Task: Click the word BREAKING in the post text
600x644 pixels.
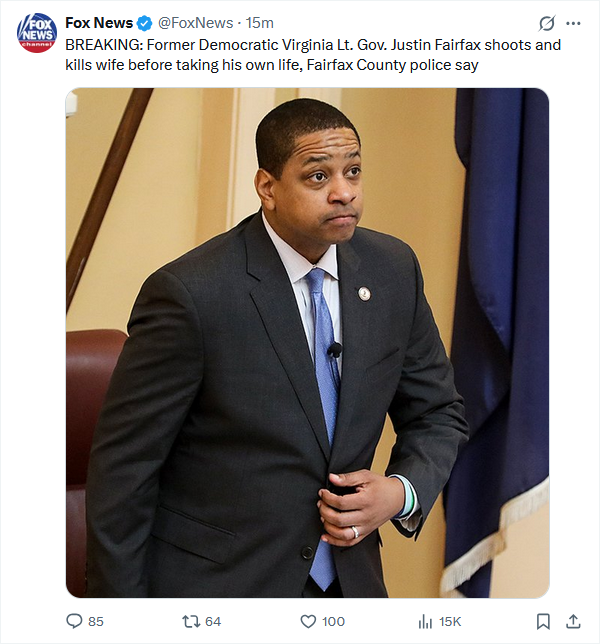Action: coord(104,45)
